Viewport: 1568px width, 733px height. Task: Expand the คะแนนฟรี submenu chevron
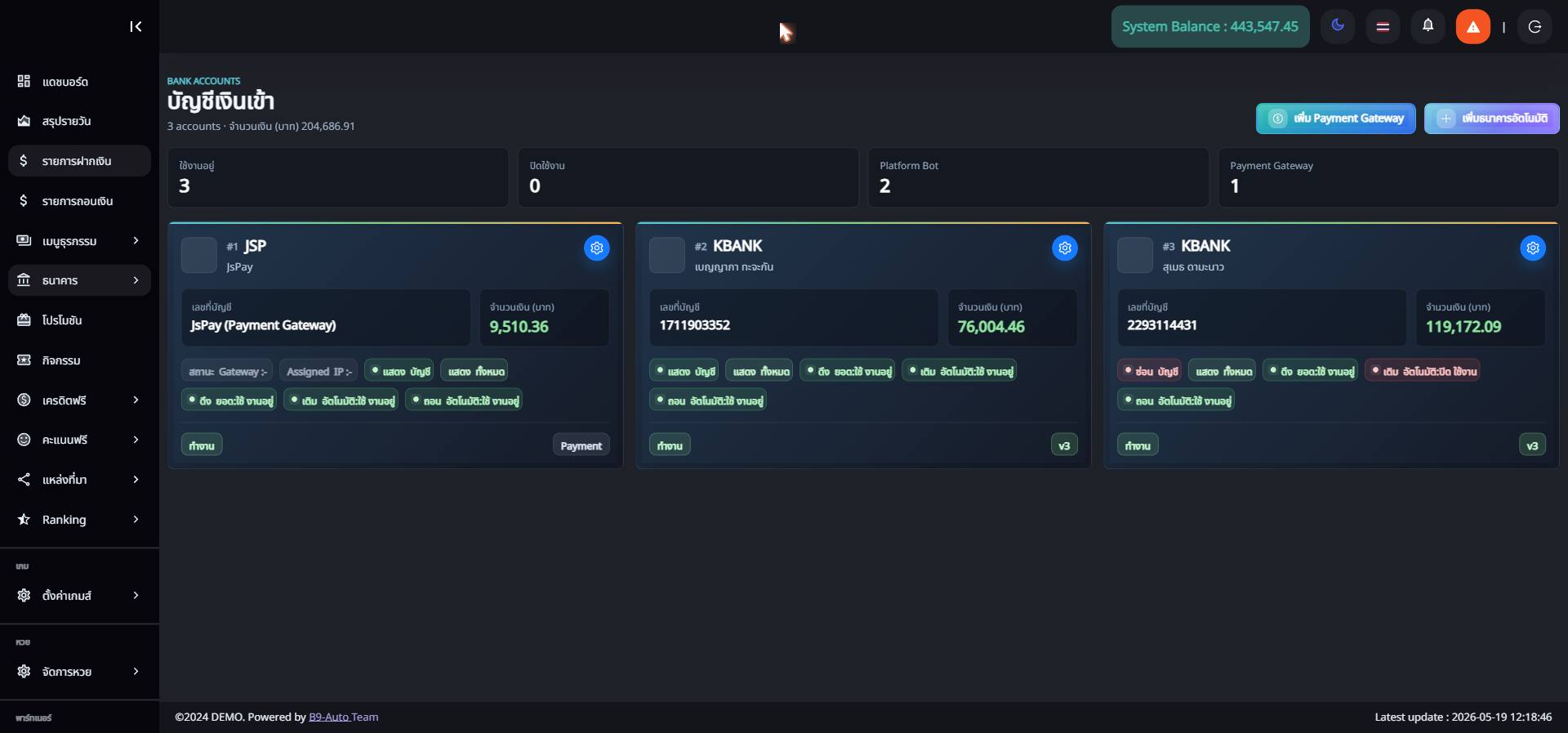[136, 440]
